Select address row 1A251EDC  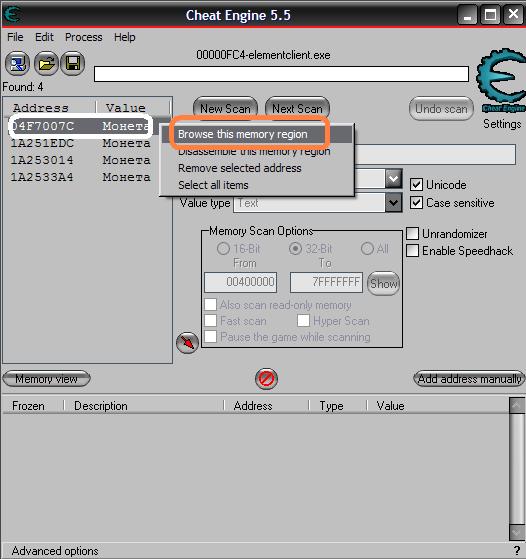point(81,143)
